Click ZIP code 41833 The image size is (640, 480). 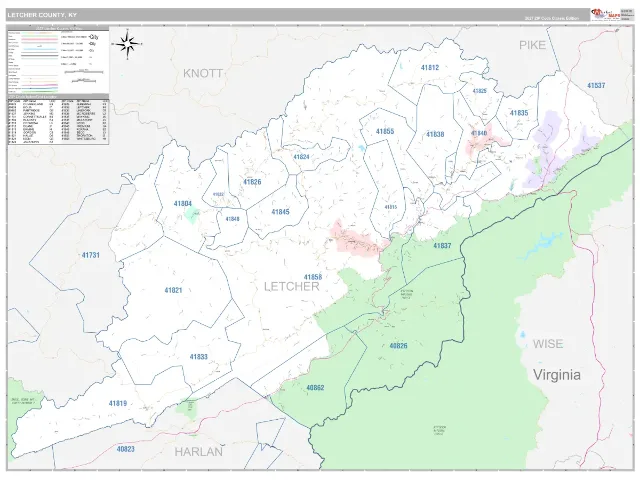click(x=198, y=357)
